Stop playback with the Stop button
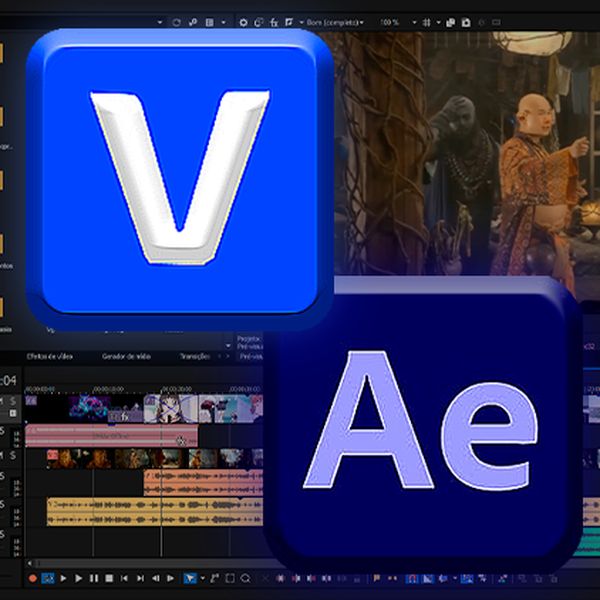This screenshot has height=600, width=600. coord(109,578)
